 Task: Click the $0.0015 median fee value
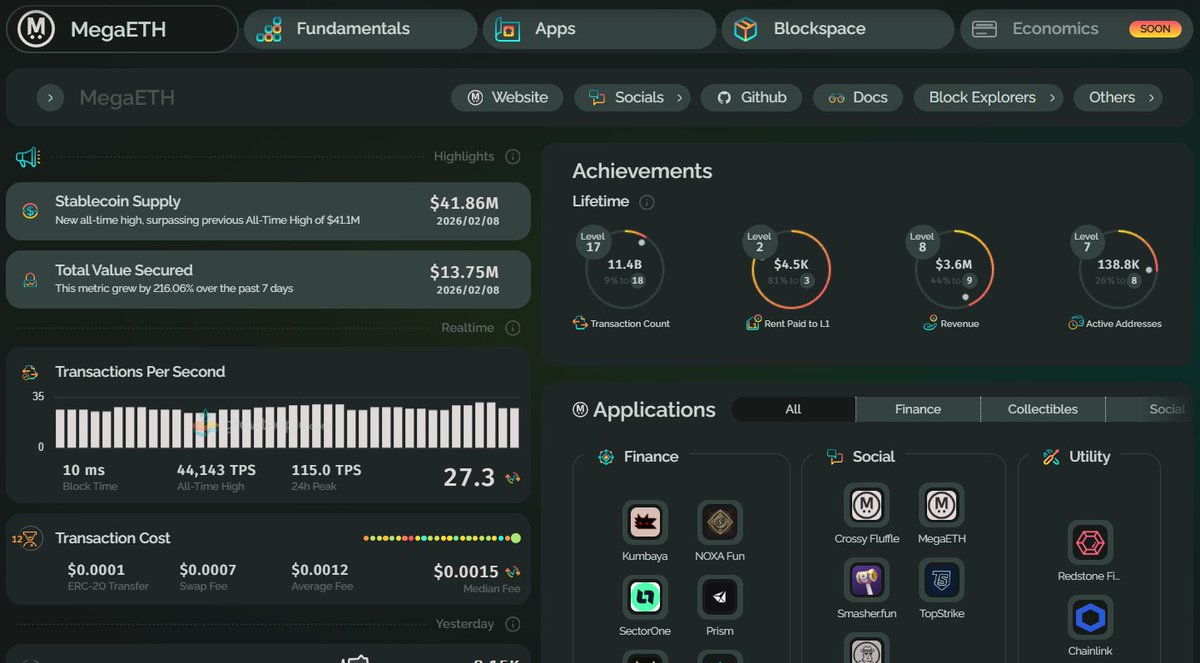(x=466, y=572)
